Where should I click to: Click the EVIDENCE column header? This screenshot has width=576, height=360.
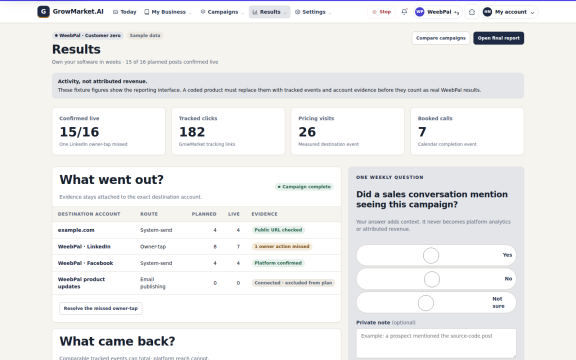(264, 214)
